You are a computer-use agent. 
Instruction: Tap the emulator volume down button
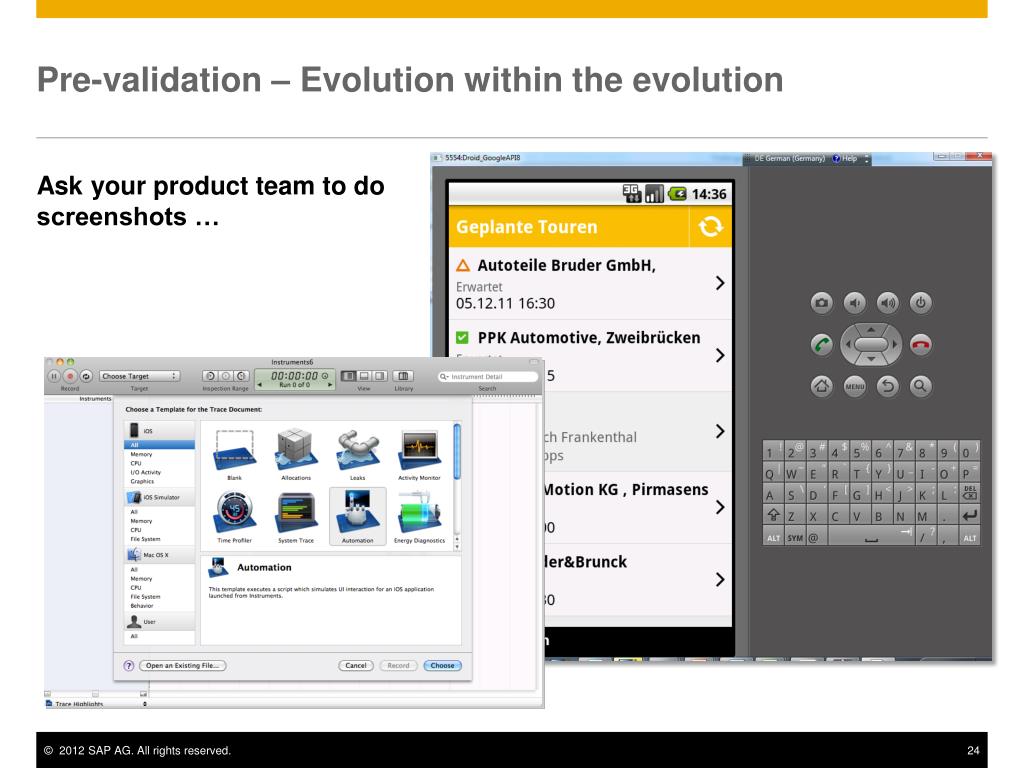click(x=854, y=302)
